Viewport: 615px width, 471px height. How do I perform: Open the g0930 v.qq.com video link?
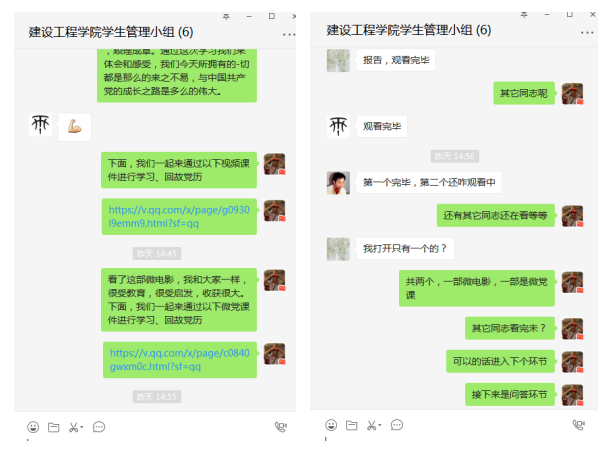point(179,216)
